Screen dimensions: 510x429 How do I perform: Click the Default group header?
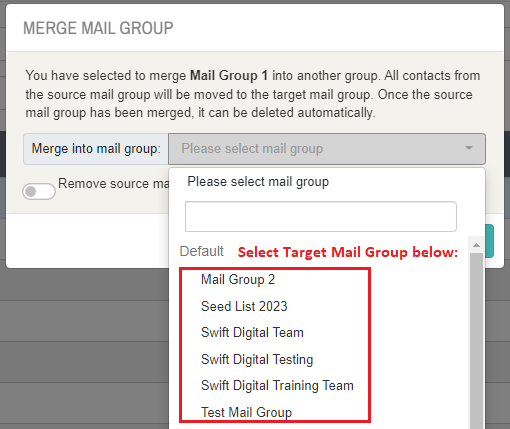coord(201,251)
